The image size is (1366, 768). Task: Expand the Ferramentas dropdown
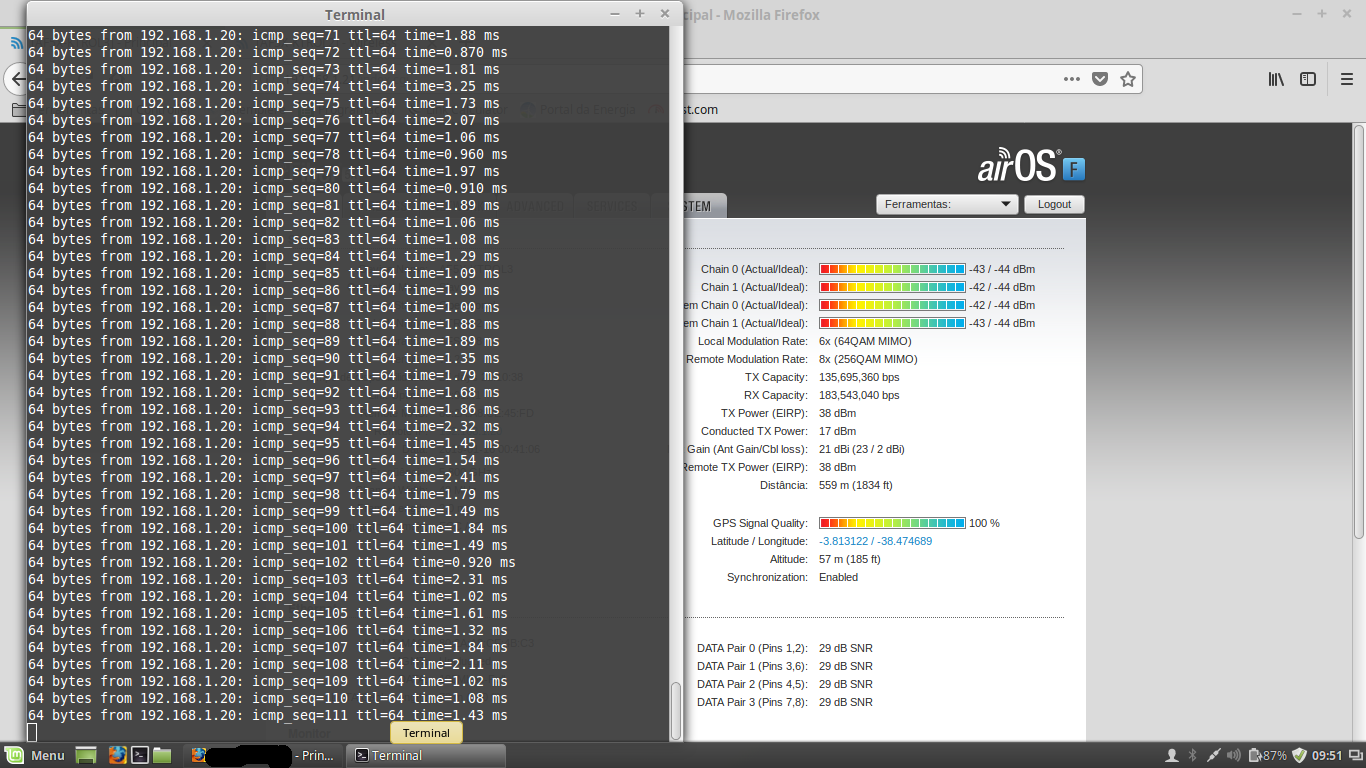pyautogui.click(x=946, y=204)
